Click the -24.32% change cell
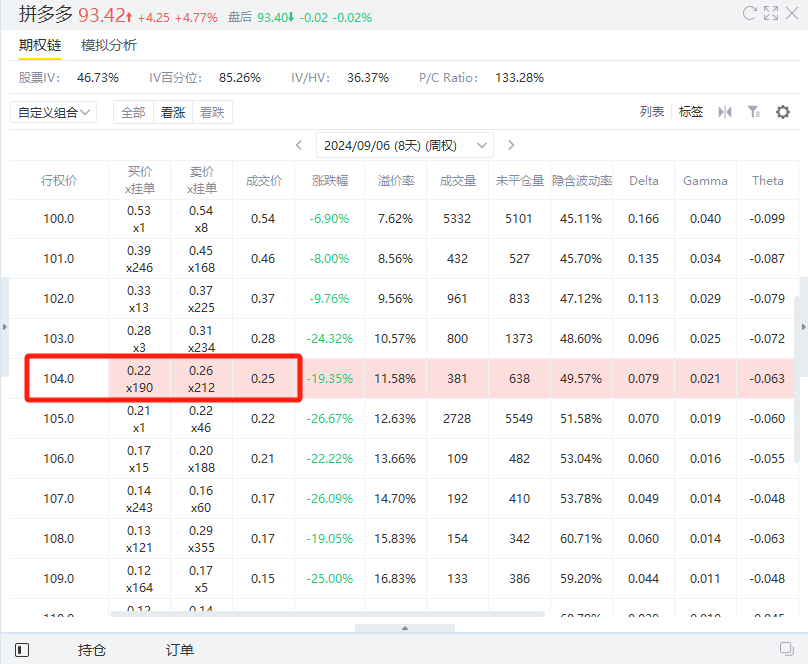 coord(330,338)
